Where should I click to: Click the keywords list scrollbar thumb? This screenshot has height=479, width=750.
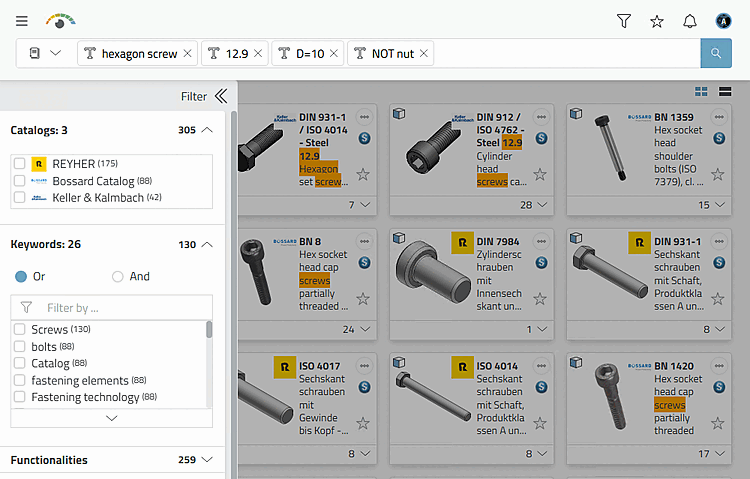pos(209,330)
